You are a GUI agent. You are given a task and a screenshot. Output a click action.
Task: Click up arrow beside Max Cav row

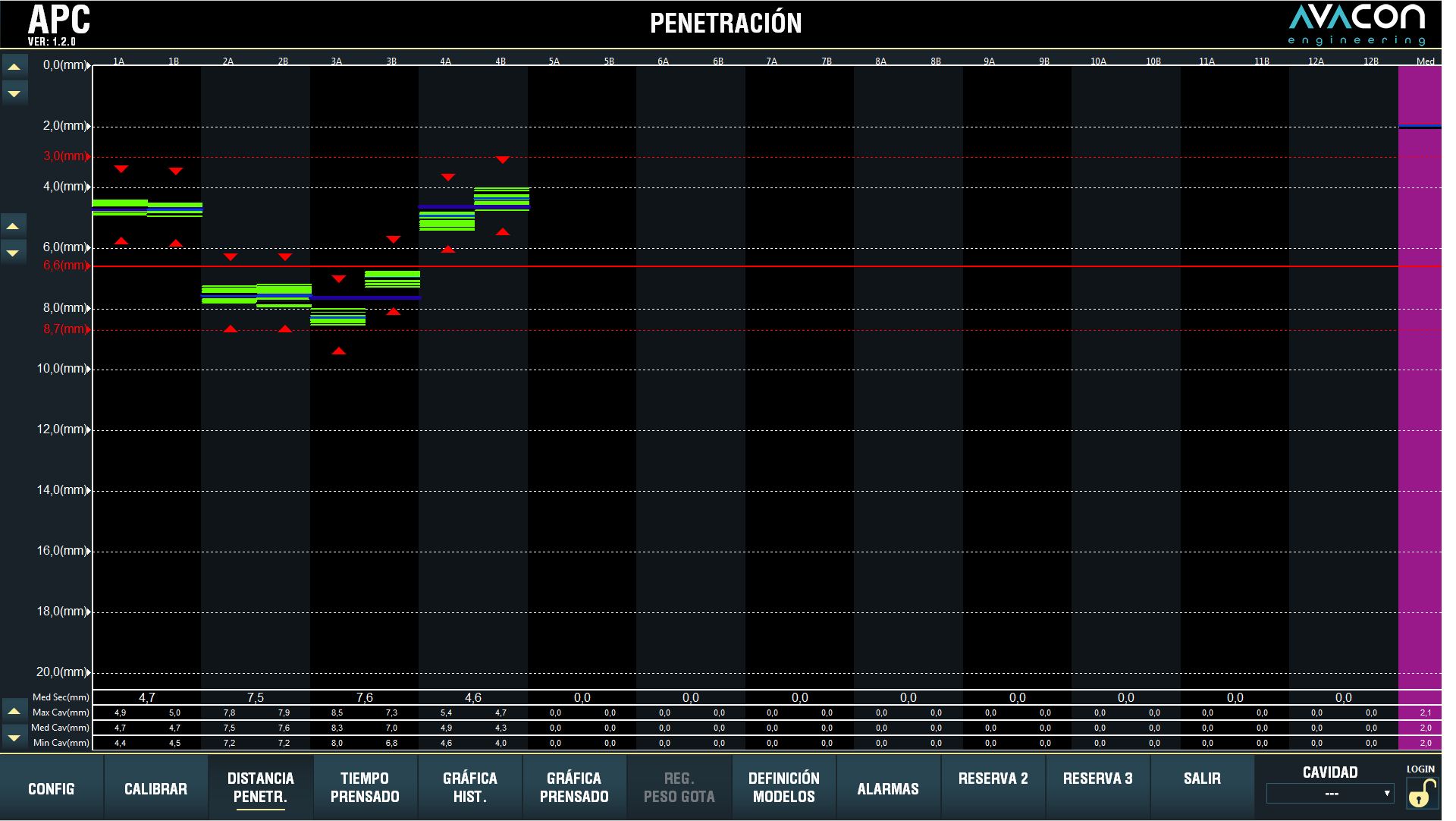click(x=14, y=712)
